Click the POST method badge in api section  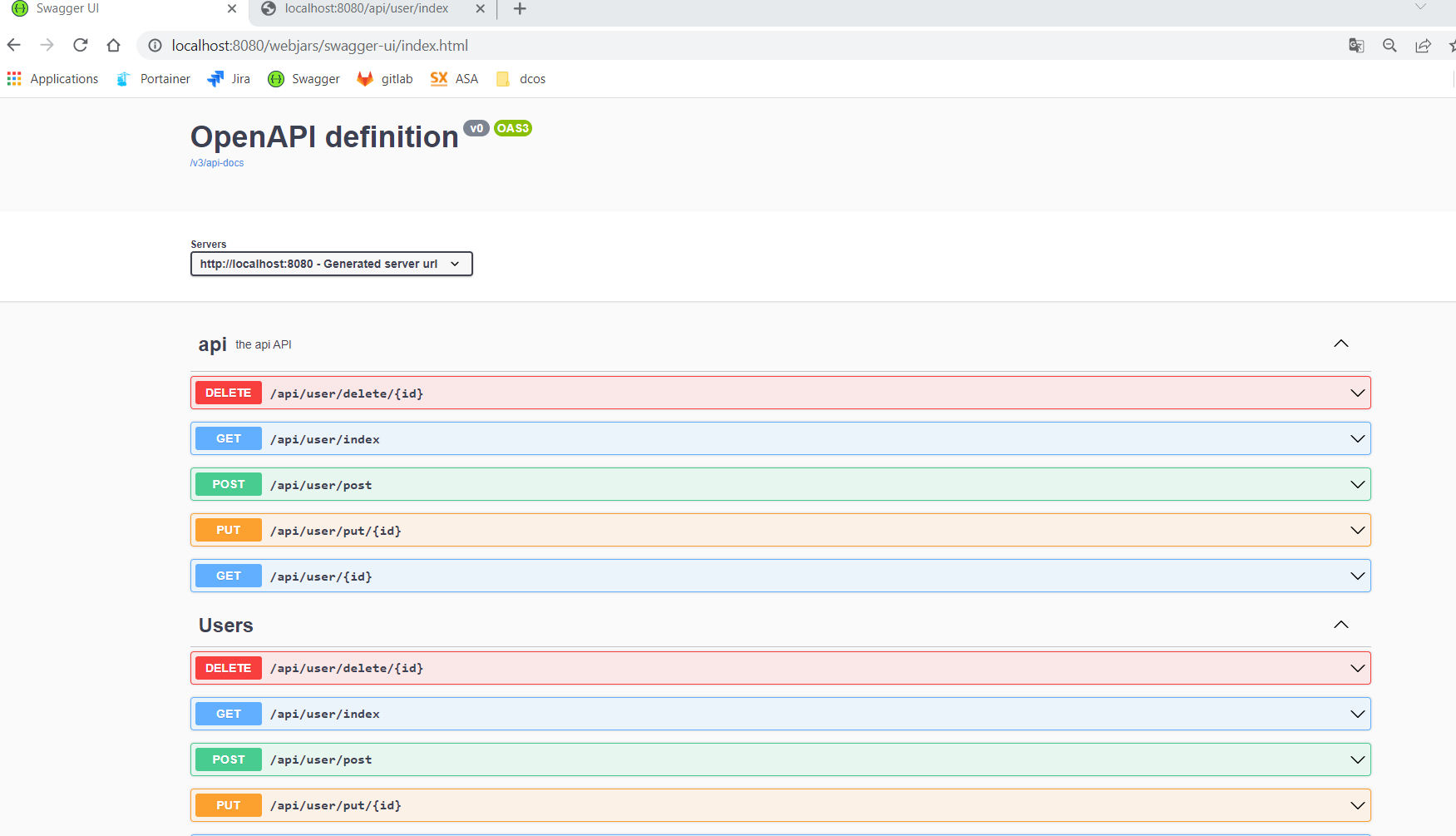point(229,484)
